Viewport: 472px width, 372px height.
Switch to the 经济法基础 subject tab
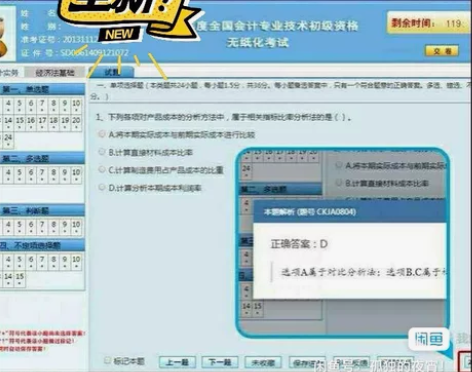tap(55, 72)
